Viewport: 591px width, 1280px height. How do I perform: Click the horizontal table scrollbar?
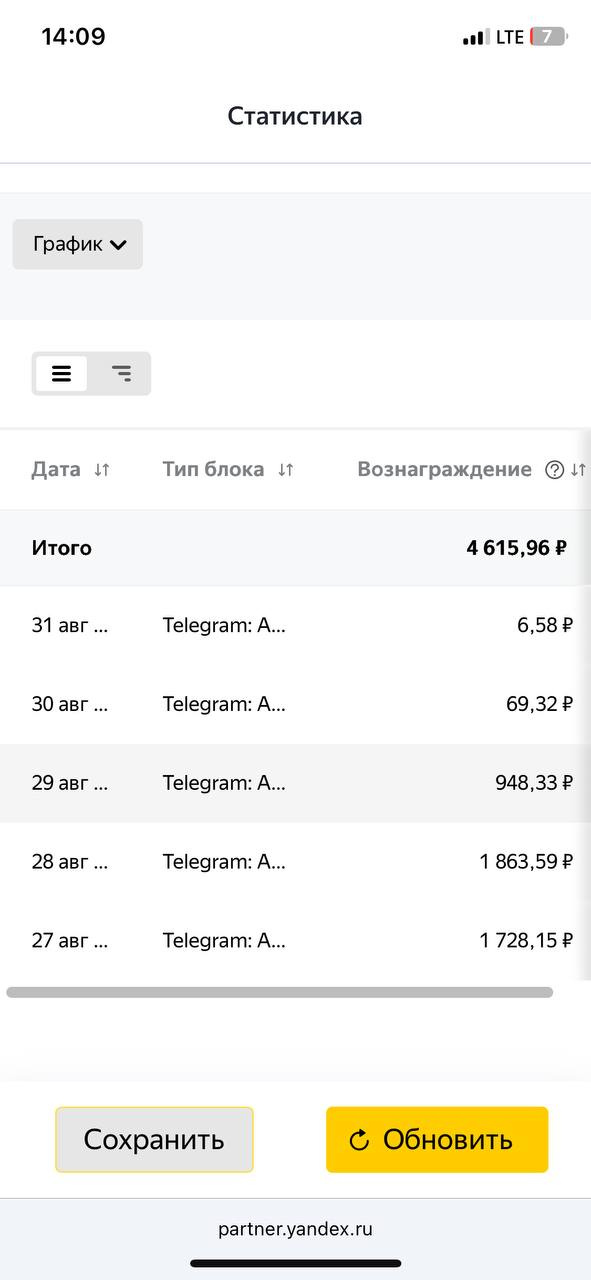[280, 992]
